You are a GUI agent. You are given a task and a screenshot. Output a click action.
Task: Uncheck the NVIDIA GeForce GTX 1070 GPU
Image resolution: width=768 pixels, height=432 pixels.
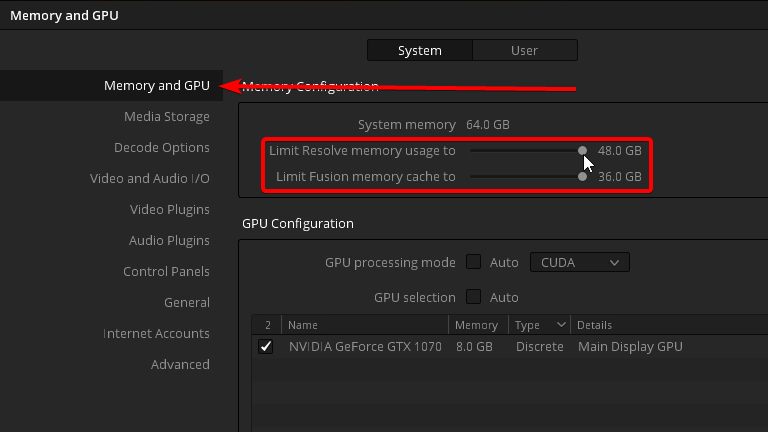265,346
